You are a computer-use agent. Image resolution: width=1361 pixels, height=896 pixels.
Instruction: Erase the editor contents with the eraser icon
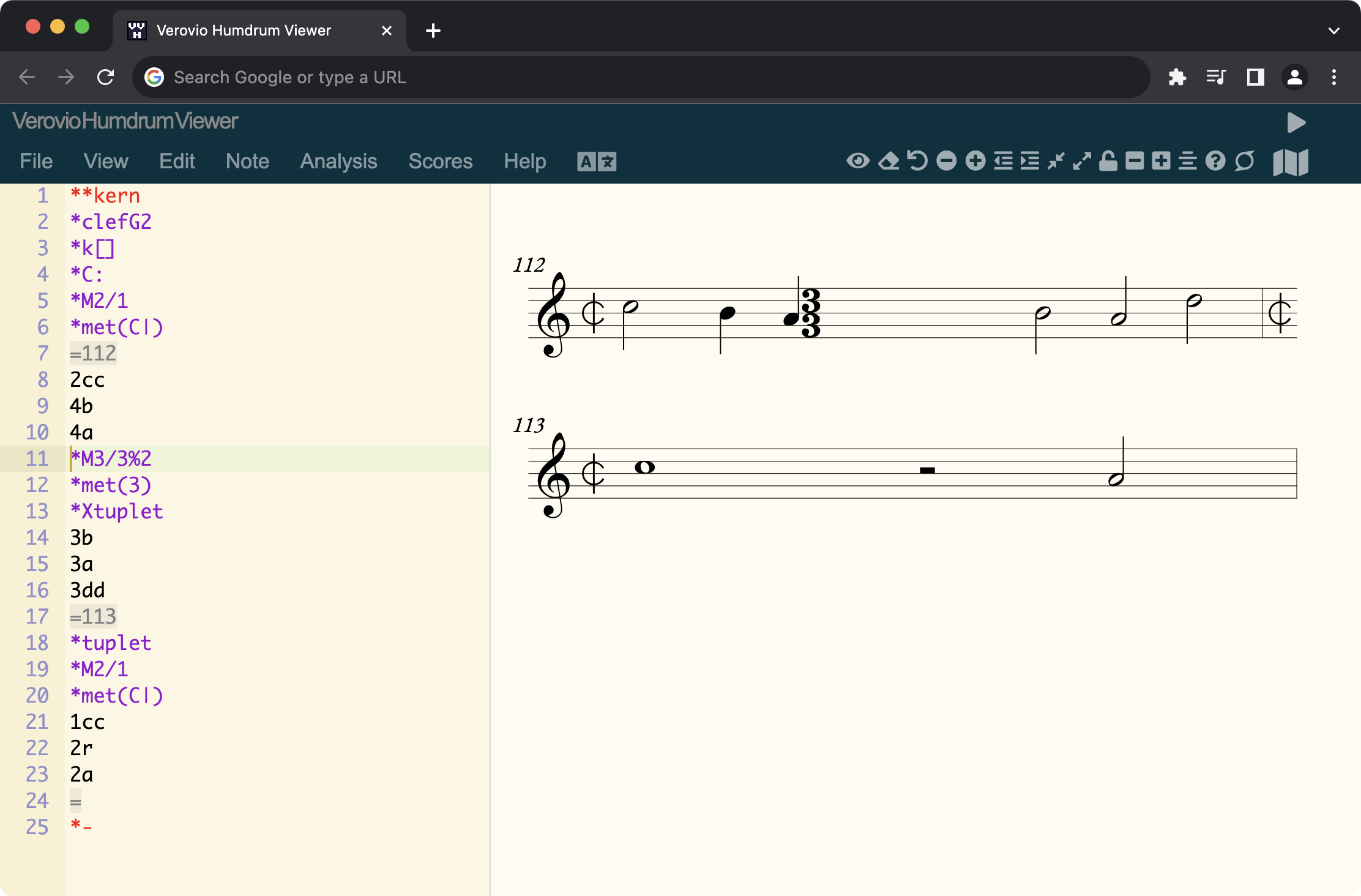[889, 161]
